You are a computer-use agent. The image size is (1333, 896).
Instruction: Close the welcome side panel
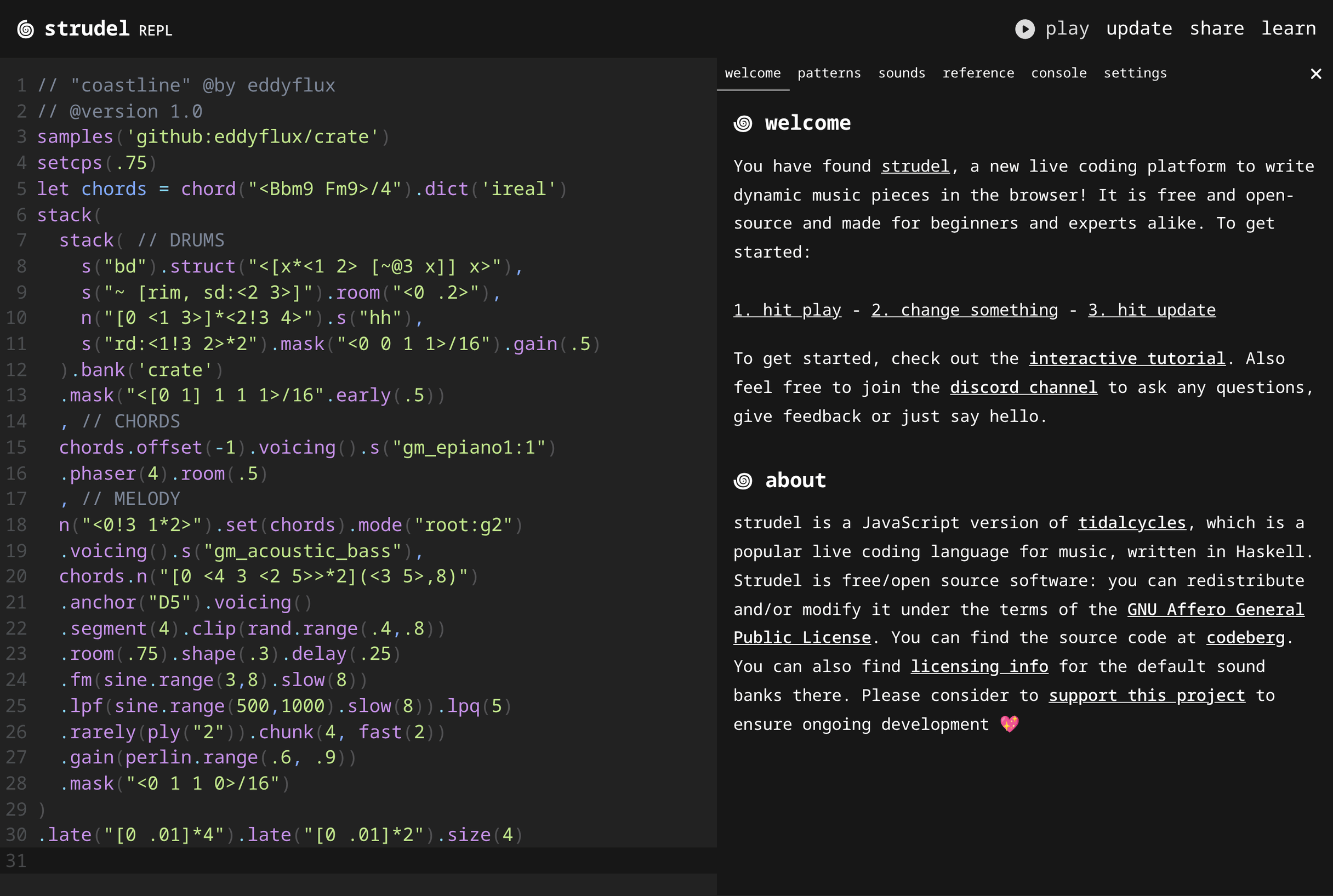click(x=1316, y=73)
